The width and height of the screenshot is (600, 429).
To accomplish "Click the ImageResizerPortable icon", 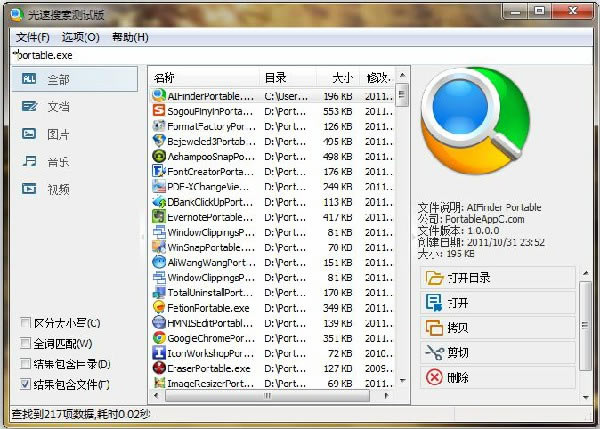I will tap(159, 383).
